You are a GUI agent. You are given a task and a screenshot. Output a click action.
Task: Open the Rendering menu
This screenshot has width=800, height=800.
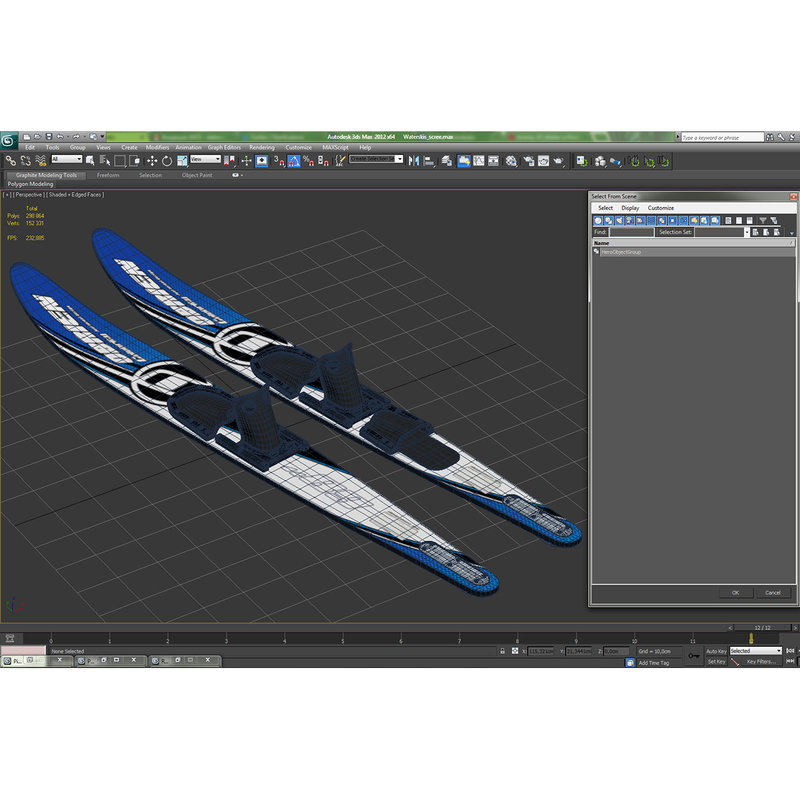pyautogui.click(x=263, y=146)
